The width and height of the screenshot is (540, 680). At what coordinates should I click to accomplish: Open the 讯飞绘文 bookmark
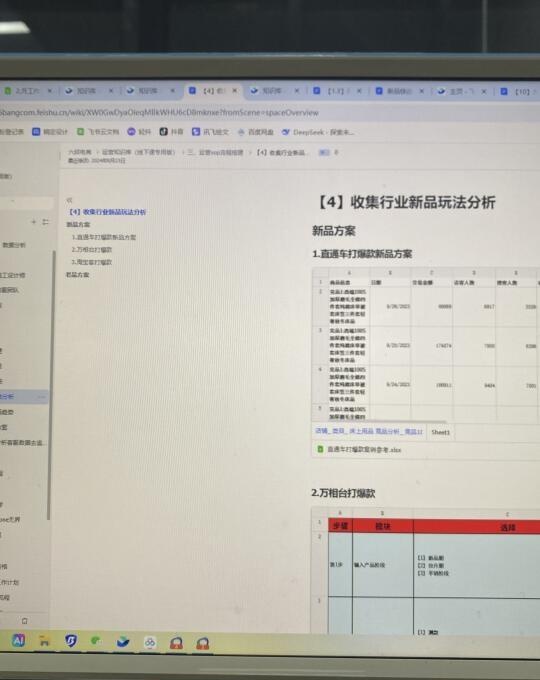pyautogui.click(x=210, y=131)
